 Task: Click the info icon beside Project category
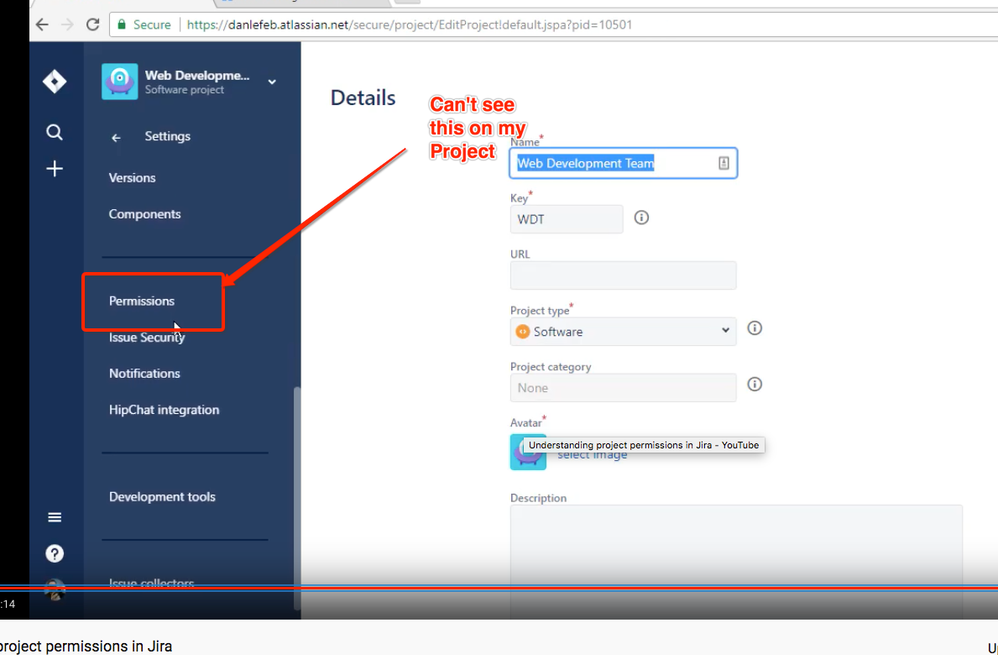[x=755, y=384]
